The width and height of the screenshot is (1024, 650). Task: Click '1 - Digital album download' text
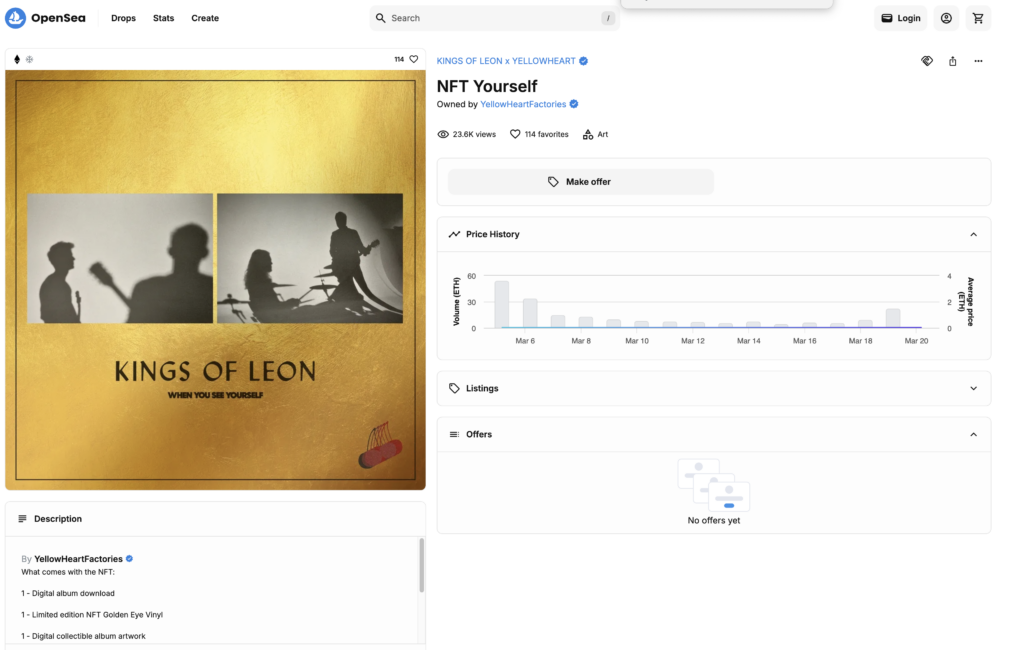click(68, 593)
